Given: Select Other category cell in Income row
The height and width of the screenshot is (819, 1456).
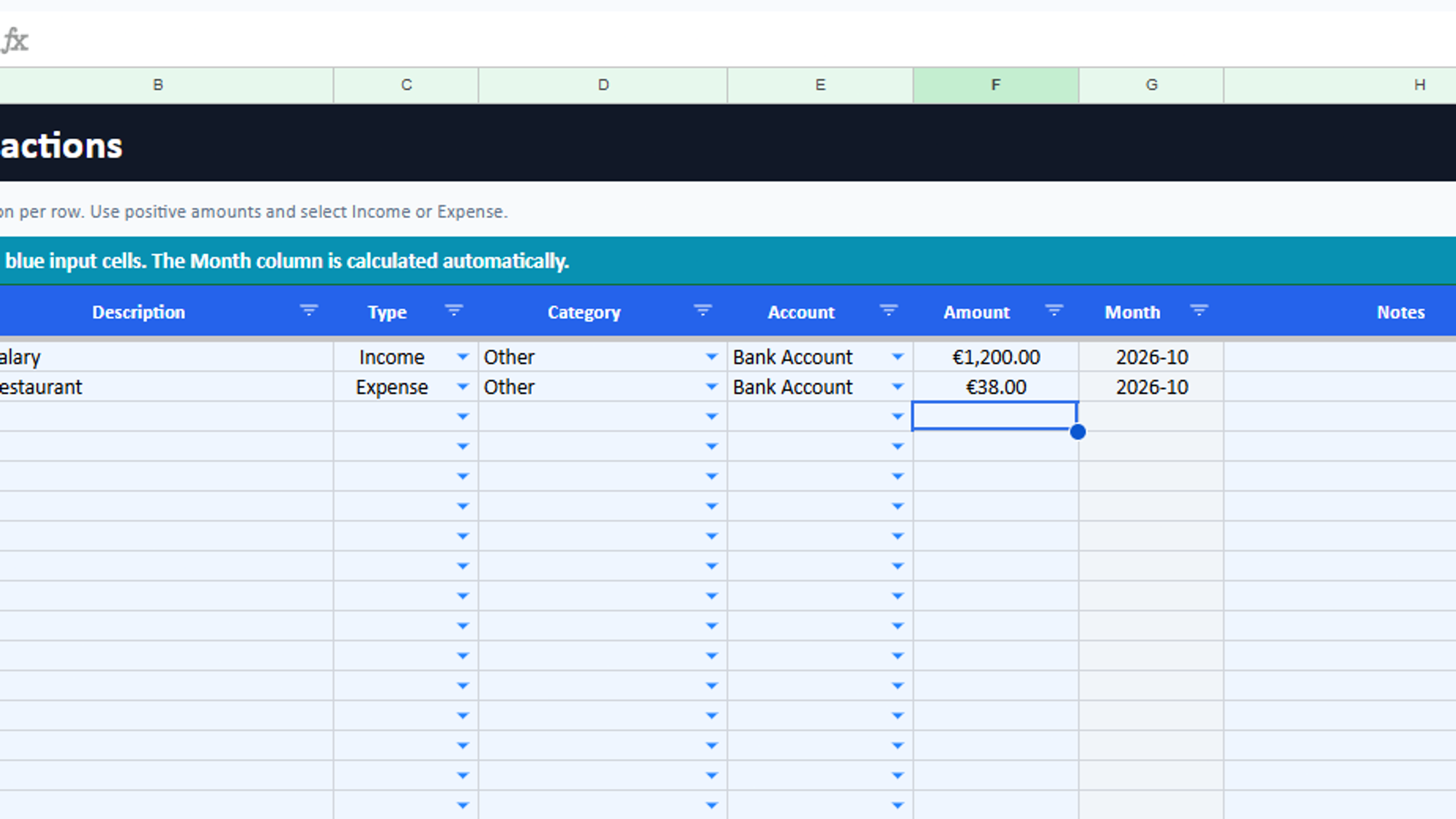Looking at the screenshot, I should pos(603,357).
